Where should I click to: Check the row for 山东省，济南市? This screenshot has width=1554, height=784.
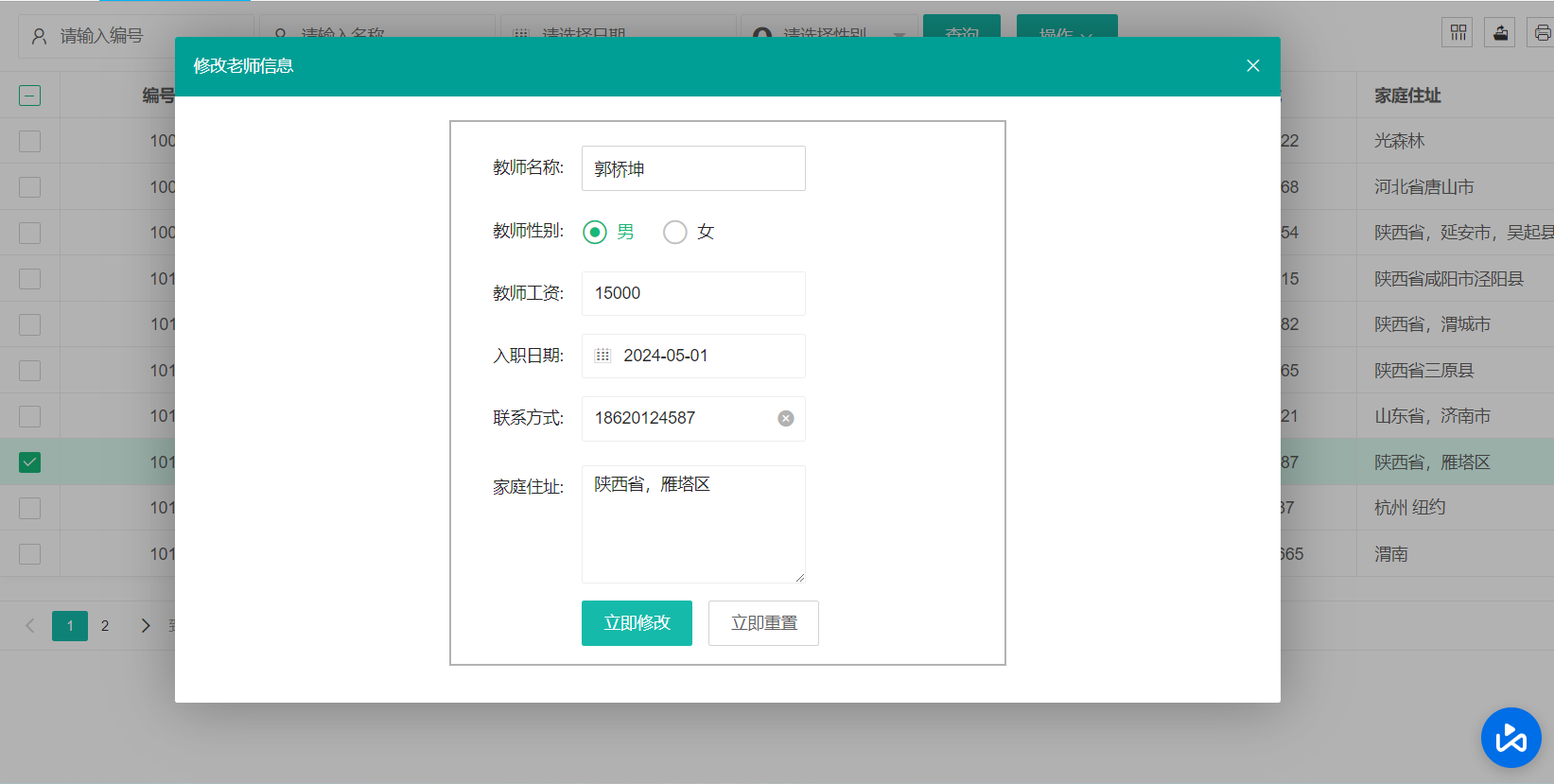point(30,416)
